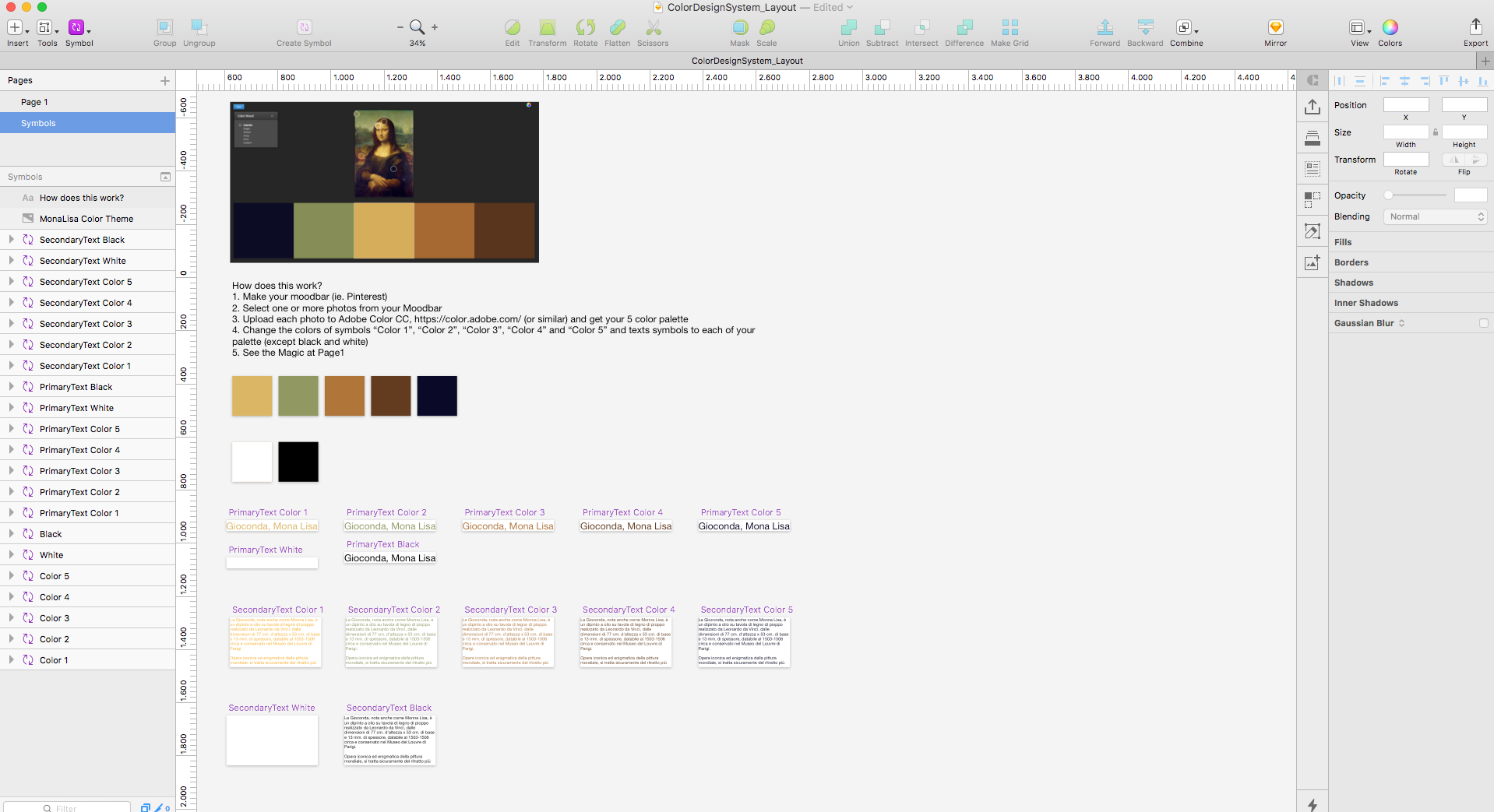Toggle the size aspect ratio lock
The image size is (1494, 812).
coord(1436,132)
